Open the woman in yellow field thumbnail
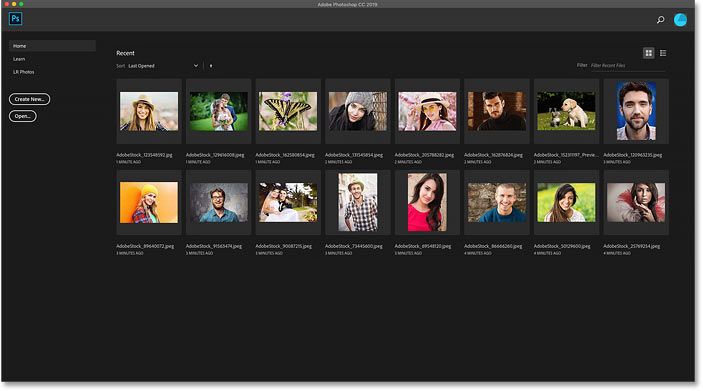 tap(566, 202)
